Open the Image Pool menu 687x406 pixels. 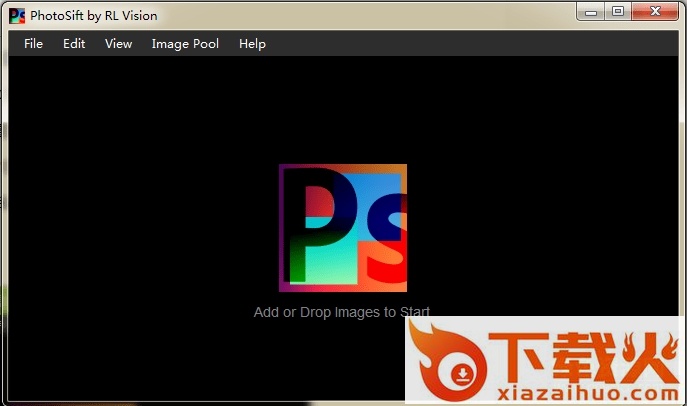coord(185,44)
